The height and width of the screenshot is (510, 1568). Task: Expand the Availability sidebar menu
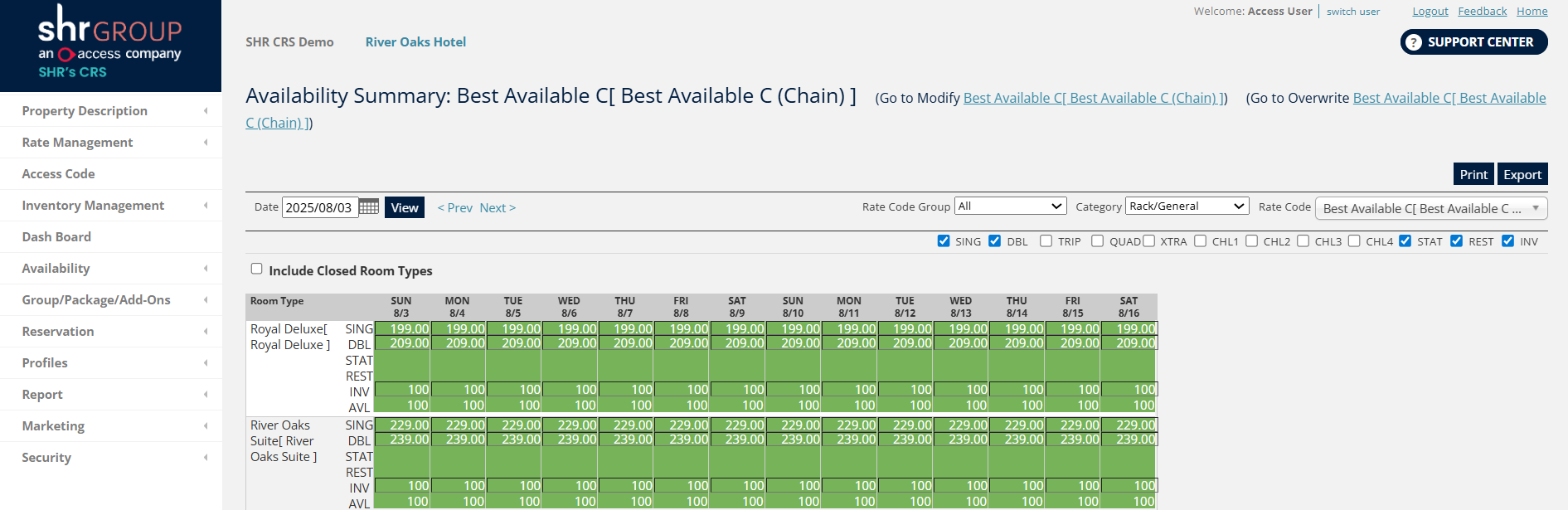[x=111, y=269]
